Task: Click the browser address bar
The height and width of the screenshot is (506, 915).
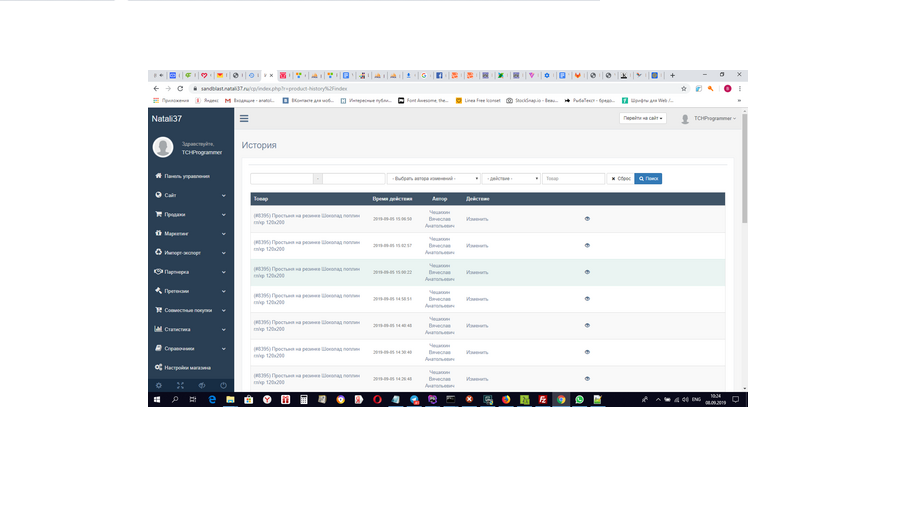Action: 432,89
